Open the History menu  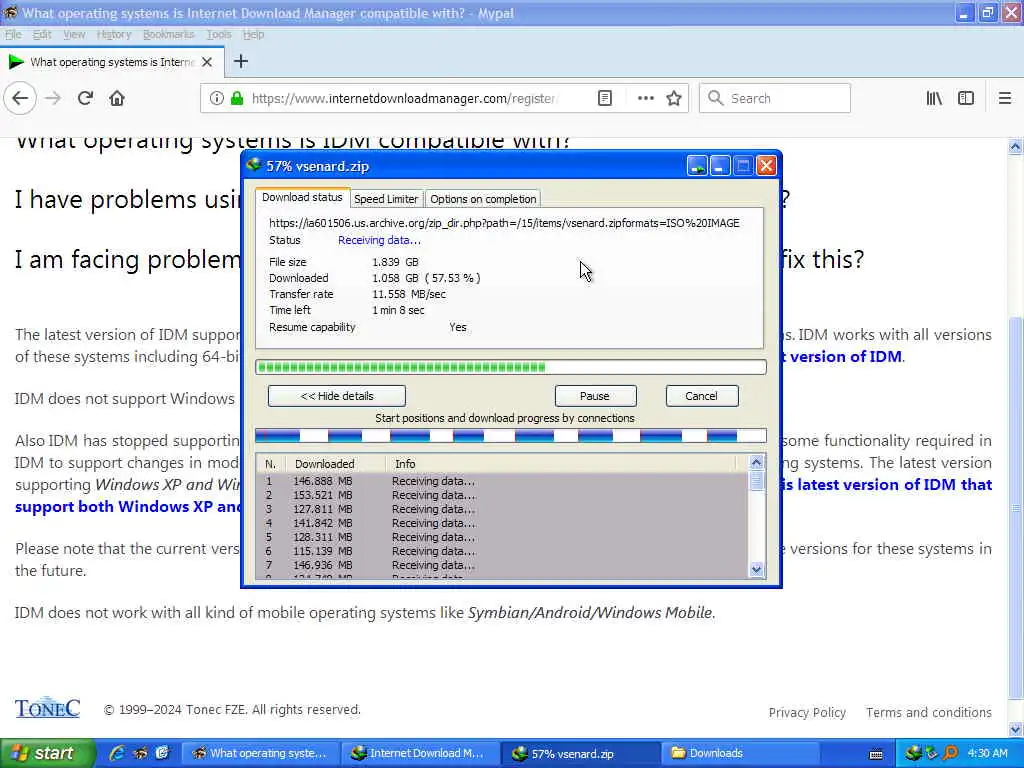pos(114,35)
